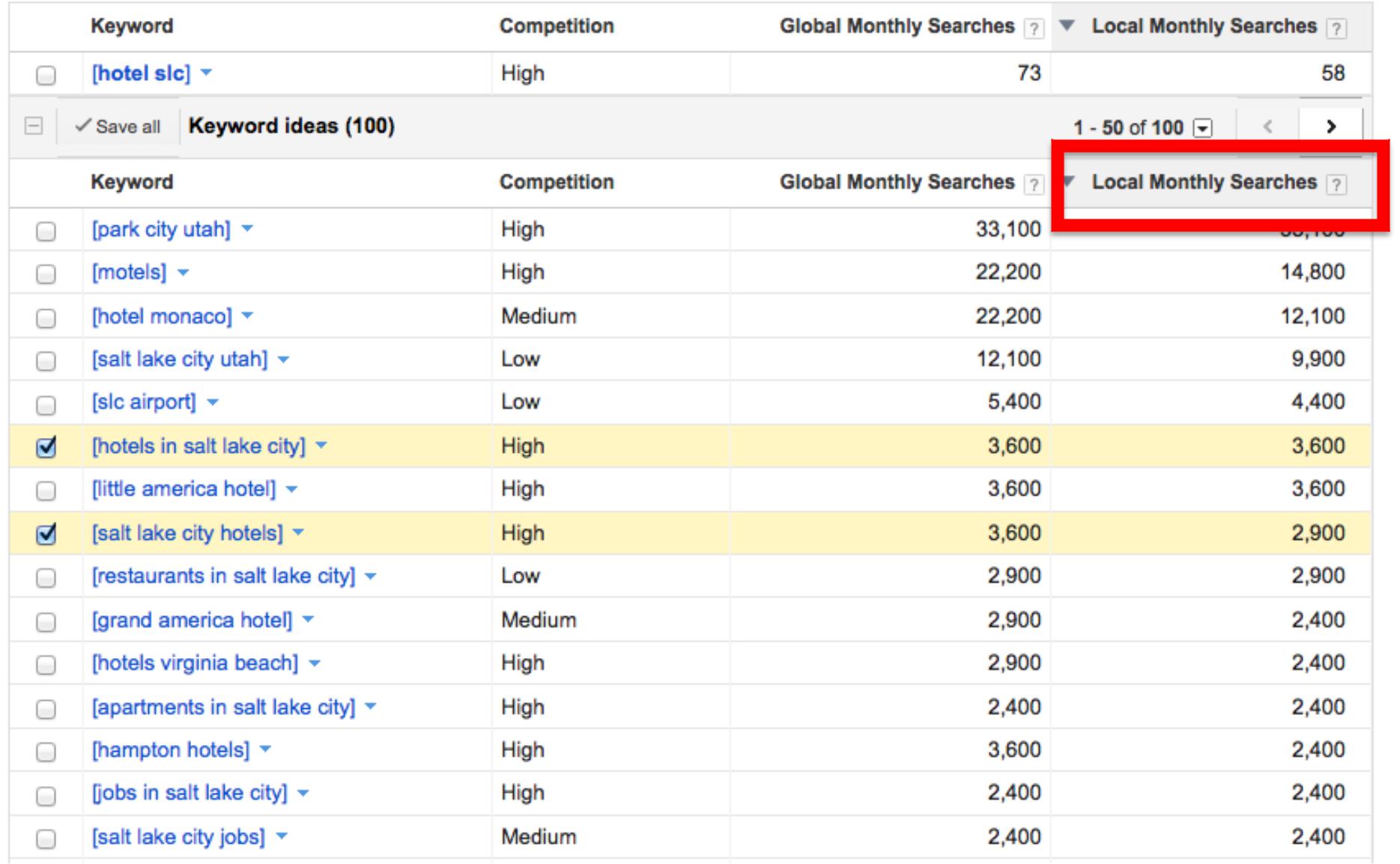This screenshot has width=1400, height=864.
Task: Go to previous page of keyword ideas
Action: click(x=1268, y=127)
